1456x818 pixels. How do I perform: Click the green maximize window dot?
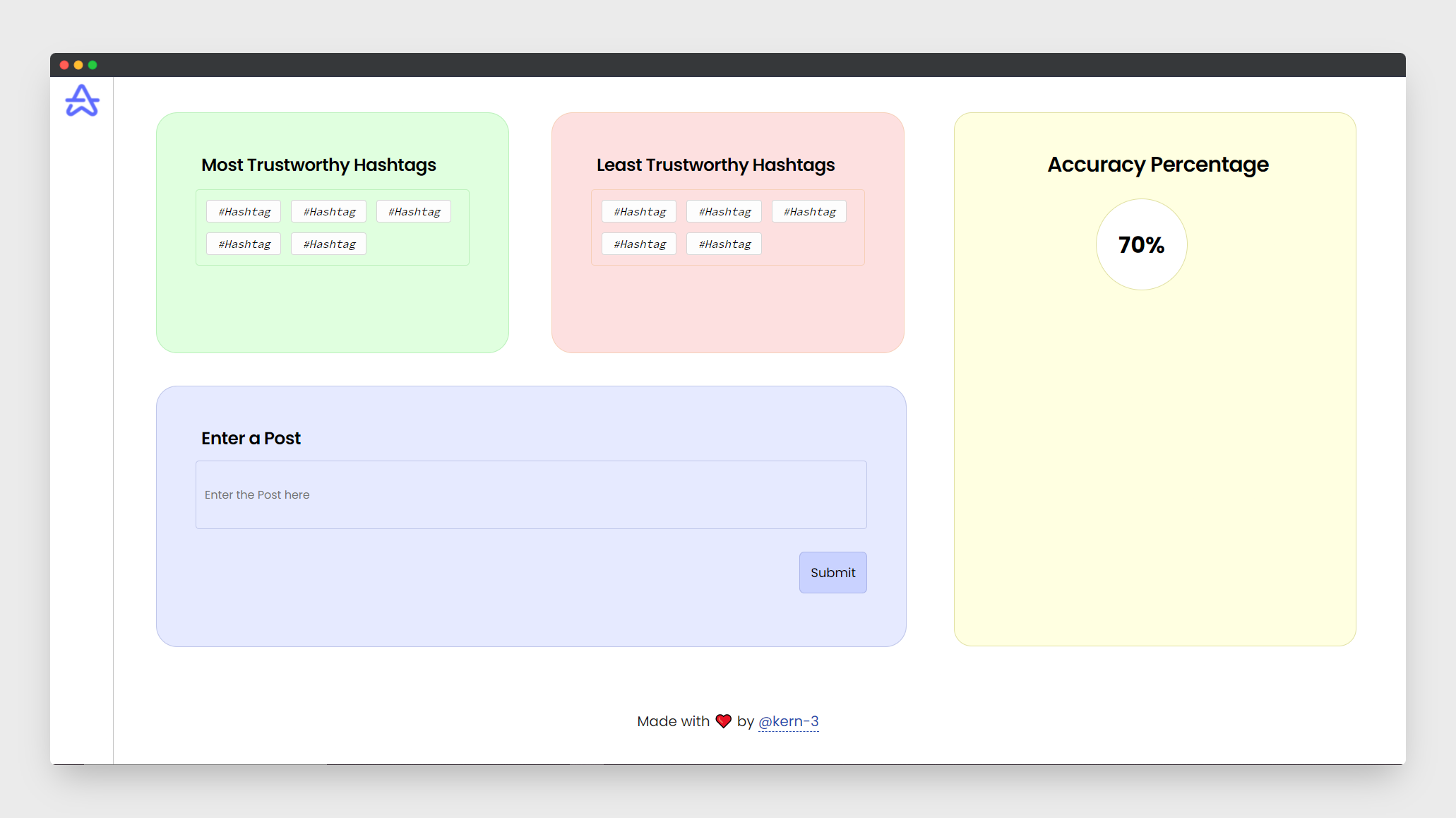[93, 65]
